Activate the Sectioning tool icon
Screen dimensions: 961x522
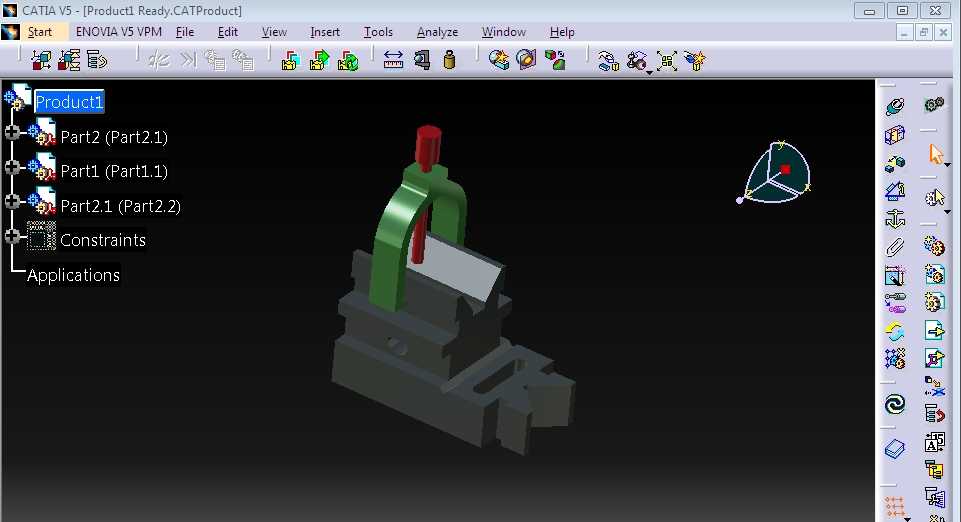(526, 60)
